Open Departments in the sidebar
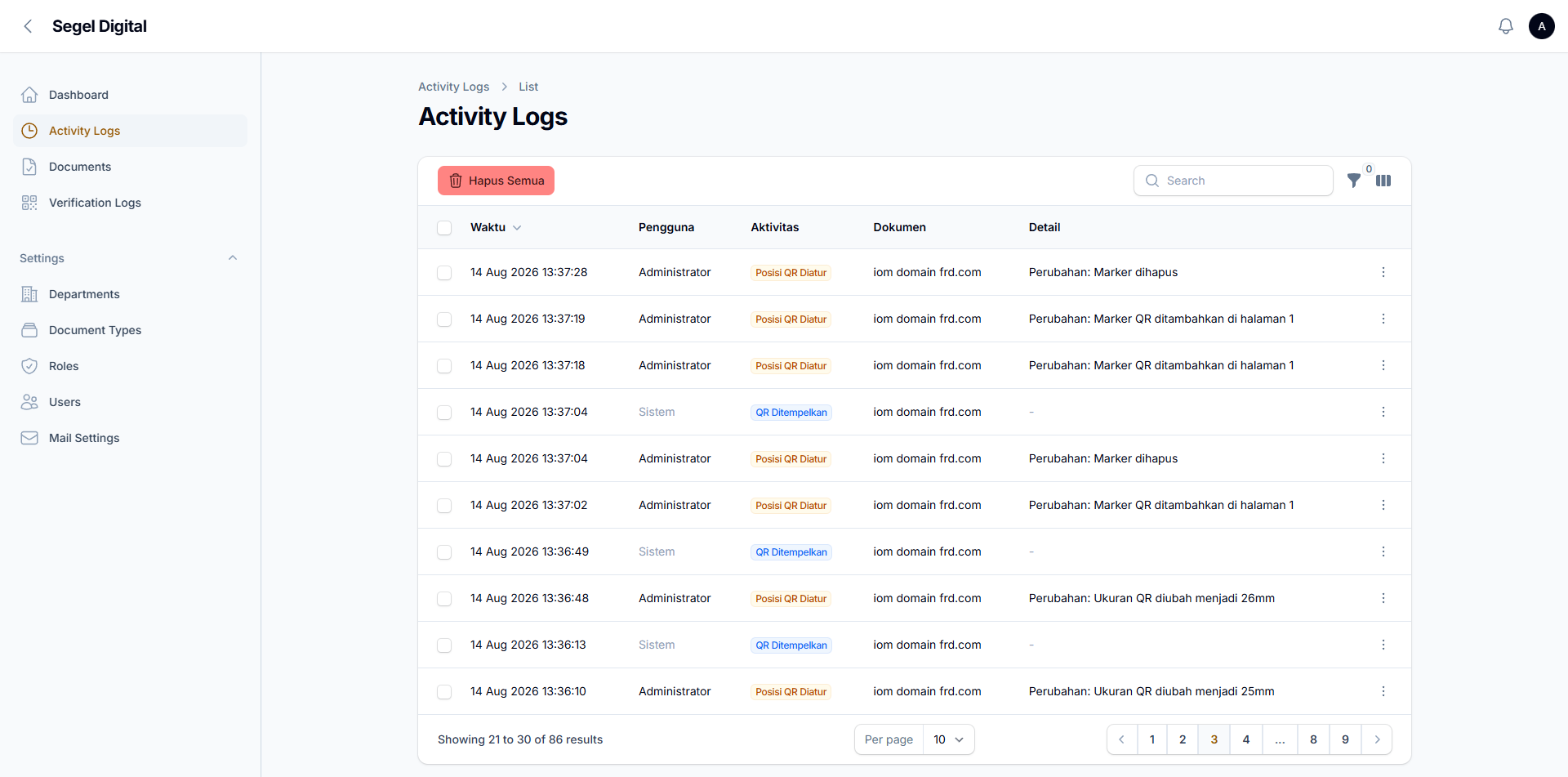 point(130,294)
